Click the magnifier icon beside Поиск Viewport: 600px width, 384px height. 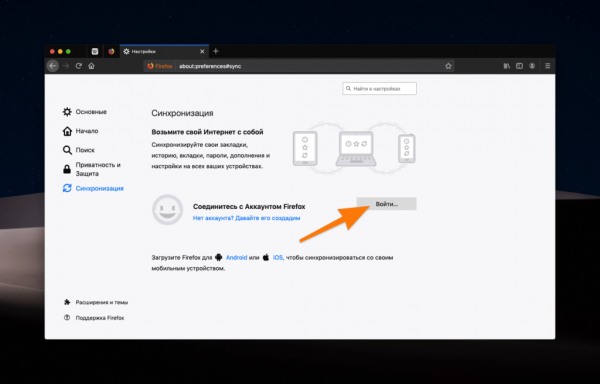(67, 150)
